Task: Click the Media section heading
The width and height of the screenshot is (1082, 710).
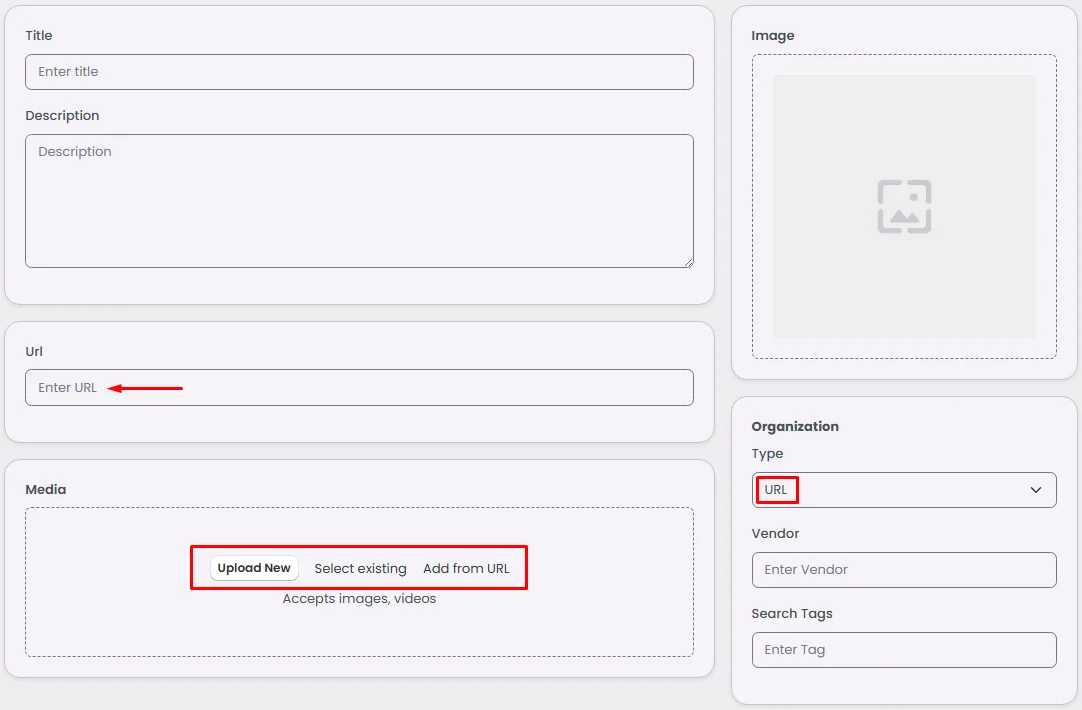Action: click(45, 490)
